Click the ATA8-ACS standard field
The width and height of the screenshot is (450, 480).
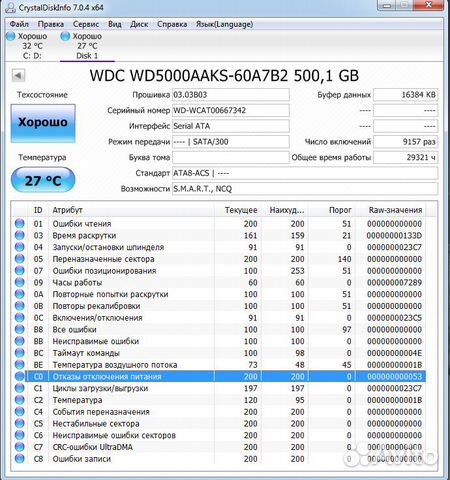tap(305, 173)
